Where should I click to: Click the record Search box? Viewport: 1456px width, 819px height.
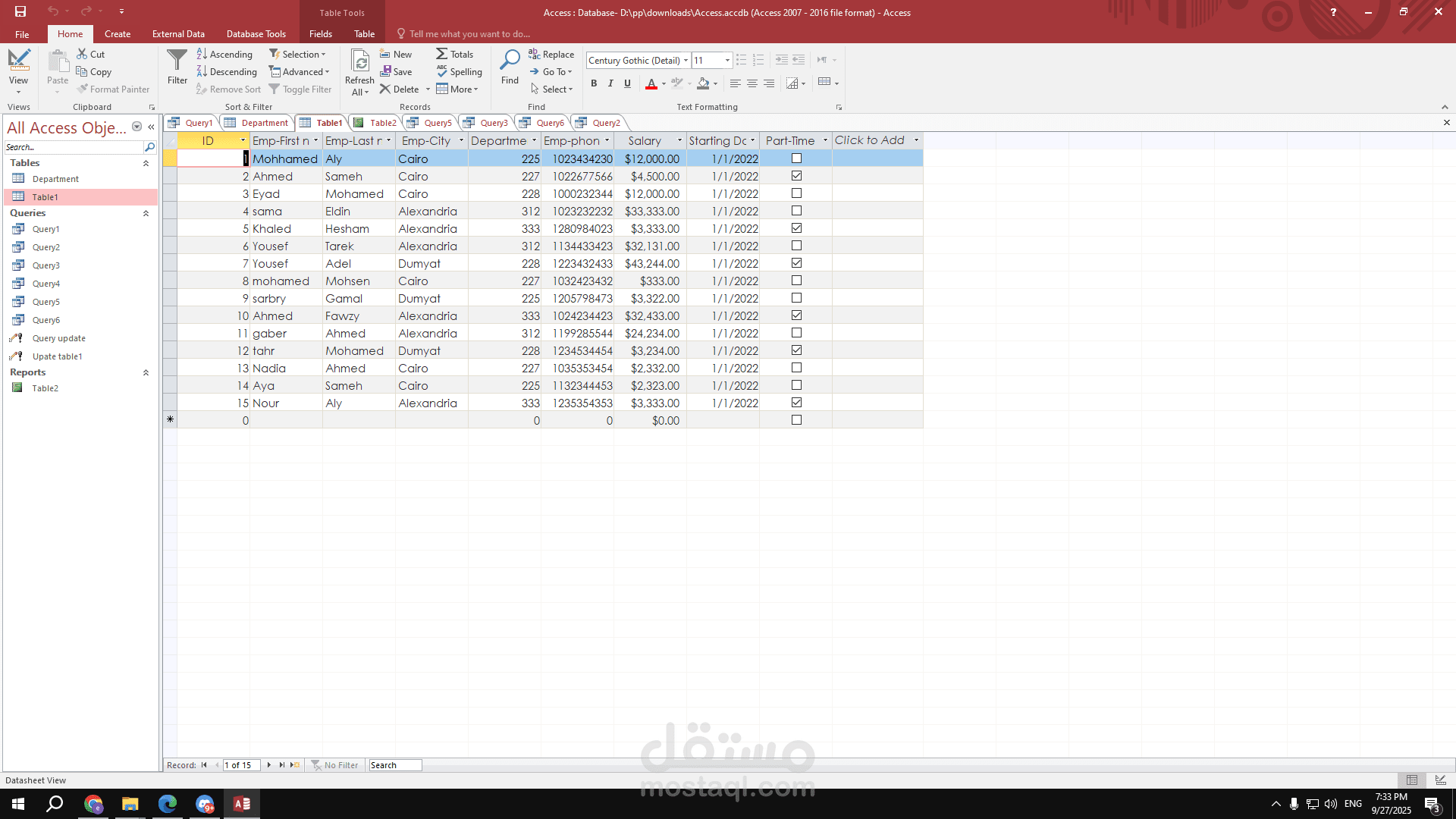coord(394,765)
